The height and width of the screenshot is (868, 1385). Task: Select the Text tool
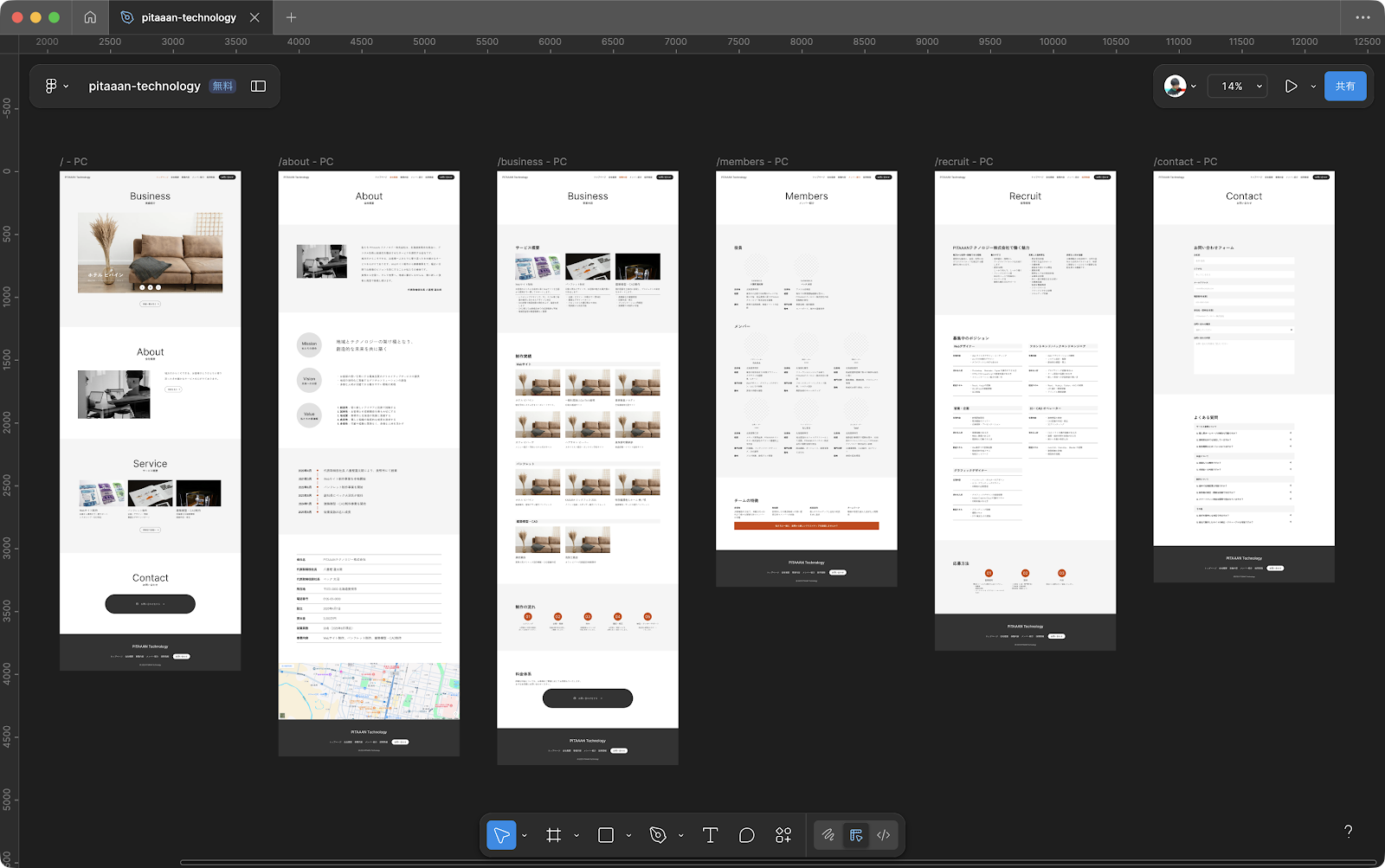[x=710, y=835]
